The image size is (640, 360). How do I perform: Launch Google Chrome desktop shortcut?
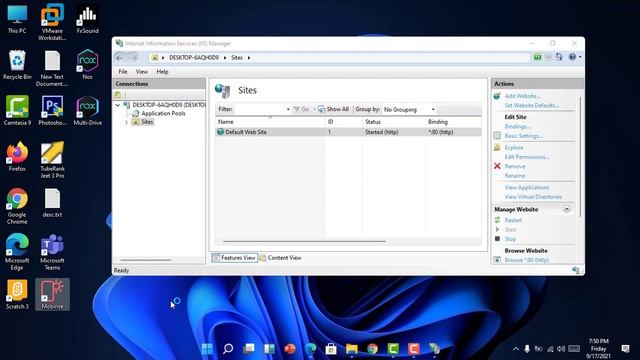(17, 207)
